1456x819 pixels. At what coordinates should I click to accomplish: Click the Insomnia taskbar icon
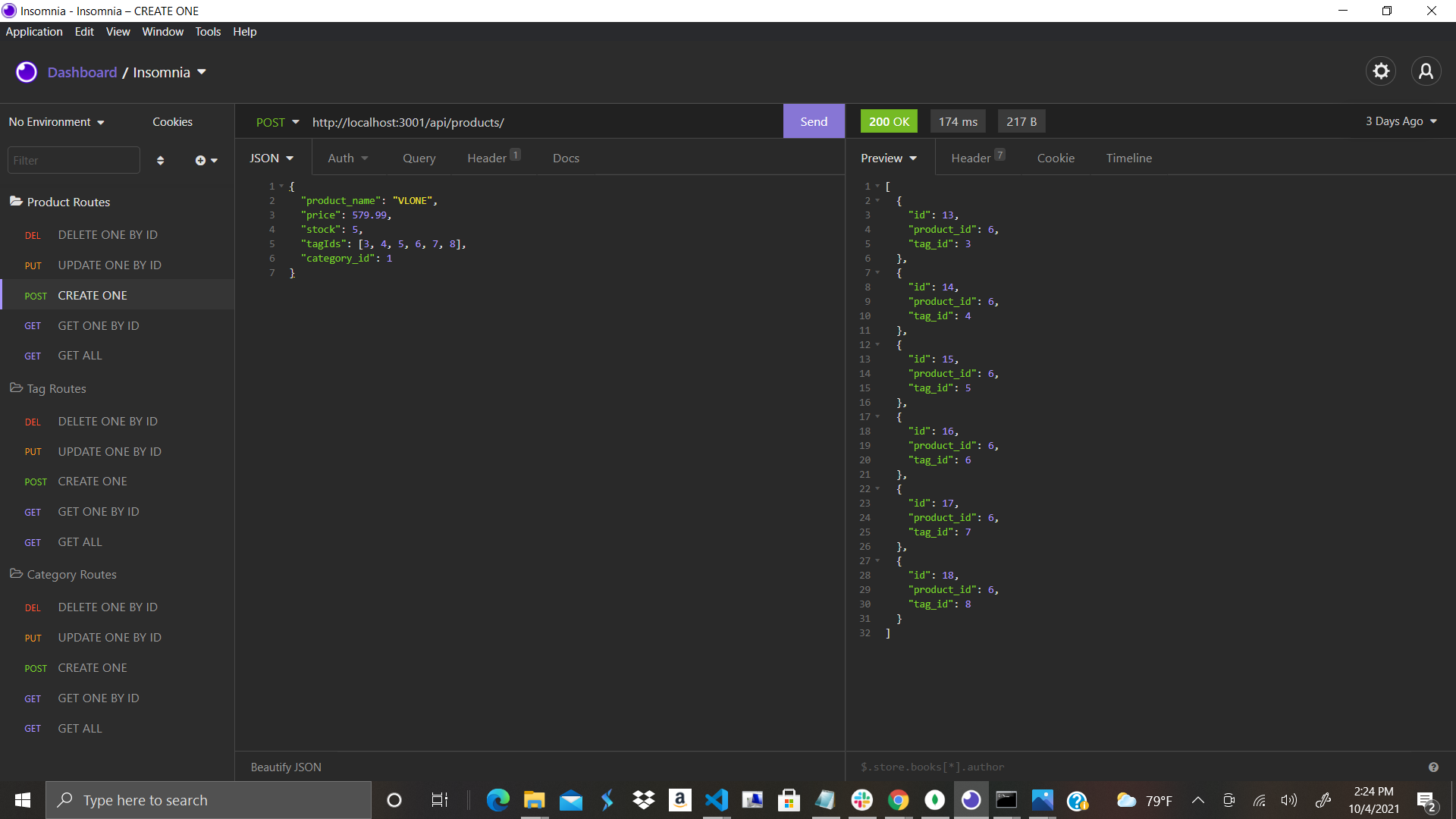pyautogui.click(x=971, y=800)
